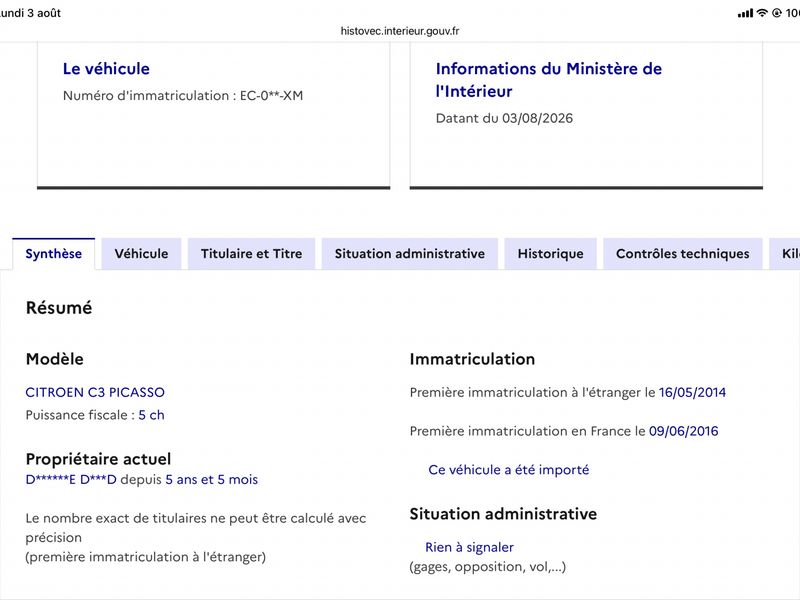Click the Immatriculation heading
The image size is (800, 600).
472,359
